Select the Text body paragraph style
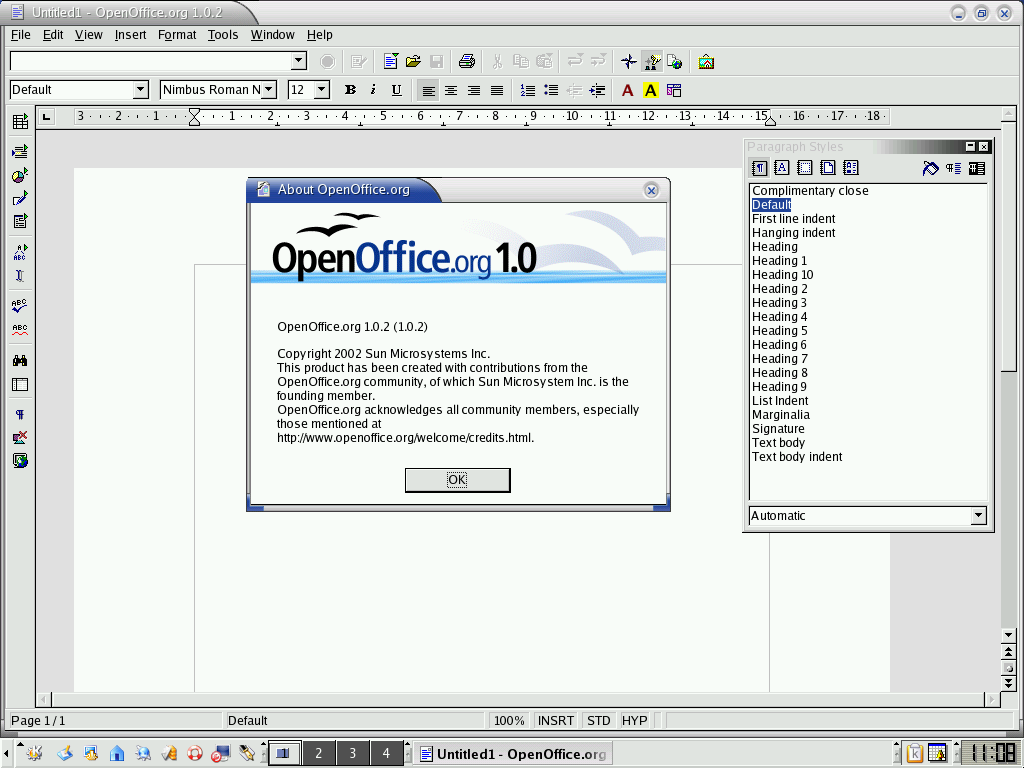 778,443
